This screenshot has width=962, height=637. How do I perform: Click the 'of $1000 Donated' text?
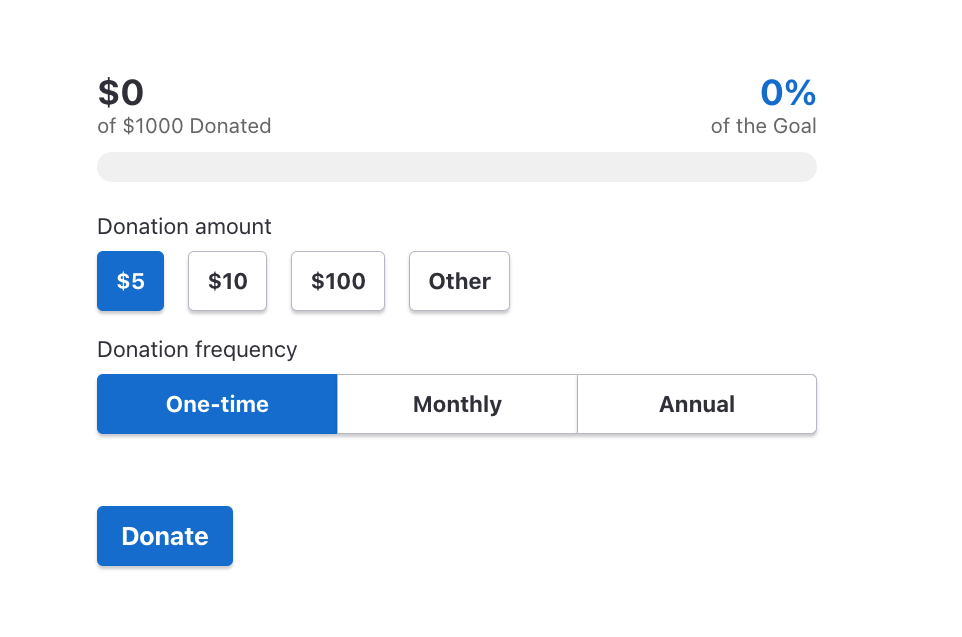(184, 126)
